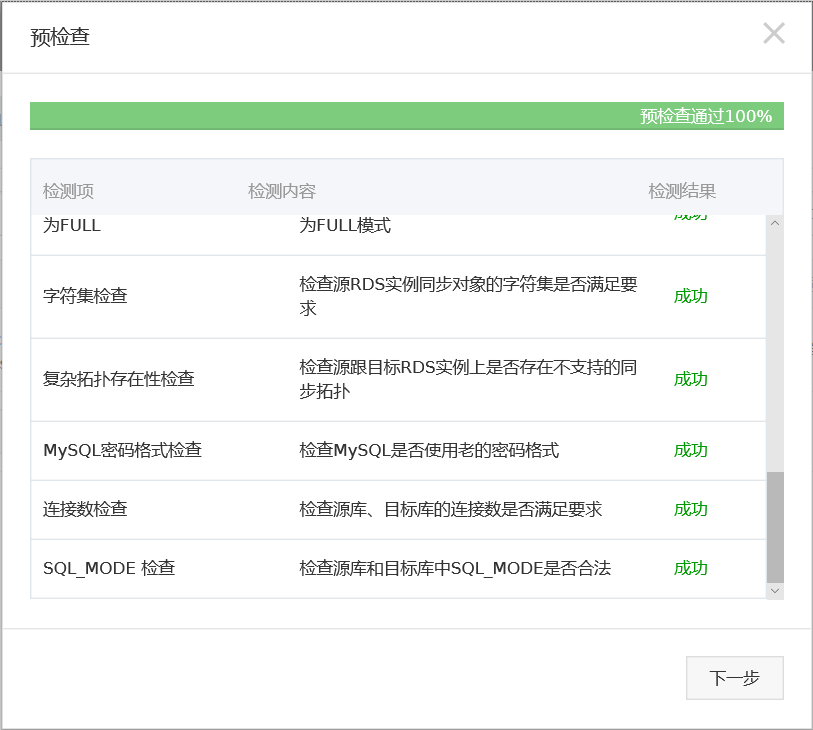Click the scrollbar up arrow in the check list
This screenshot has width=813, height=730.
[x=774, y=223]
